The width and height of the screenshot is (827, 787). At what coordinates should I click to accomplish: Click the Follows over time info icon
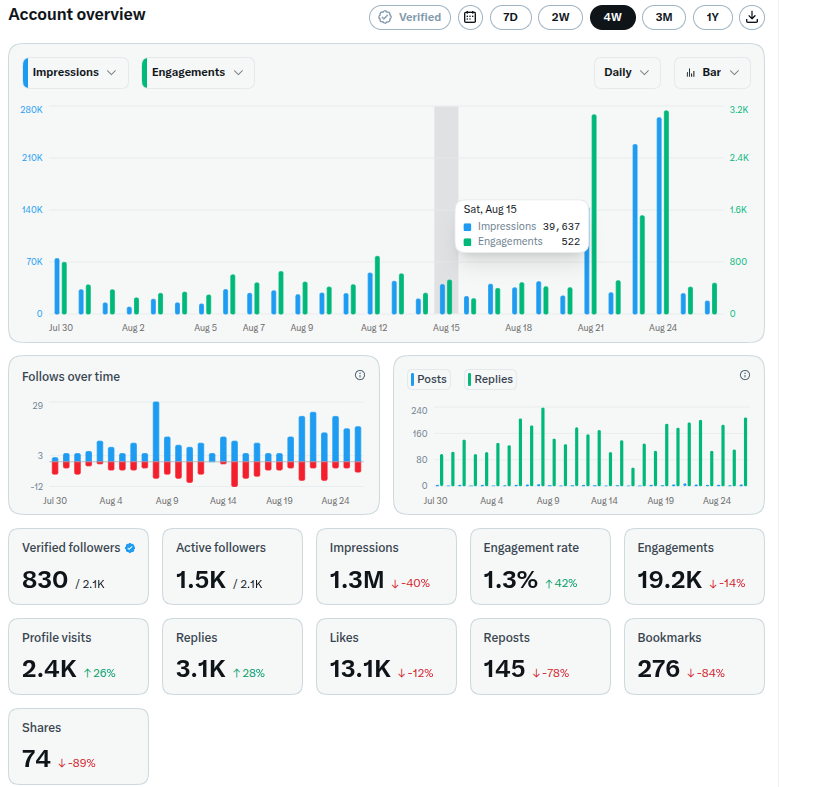[x=360, y=375]
